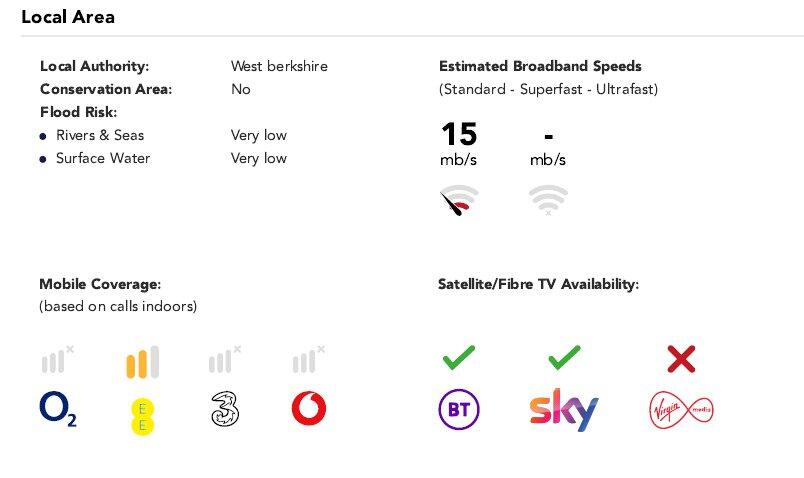Click the green checkmark above Sky
The height and width of the screenshot is (478, 804).
coord(565,357)
